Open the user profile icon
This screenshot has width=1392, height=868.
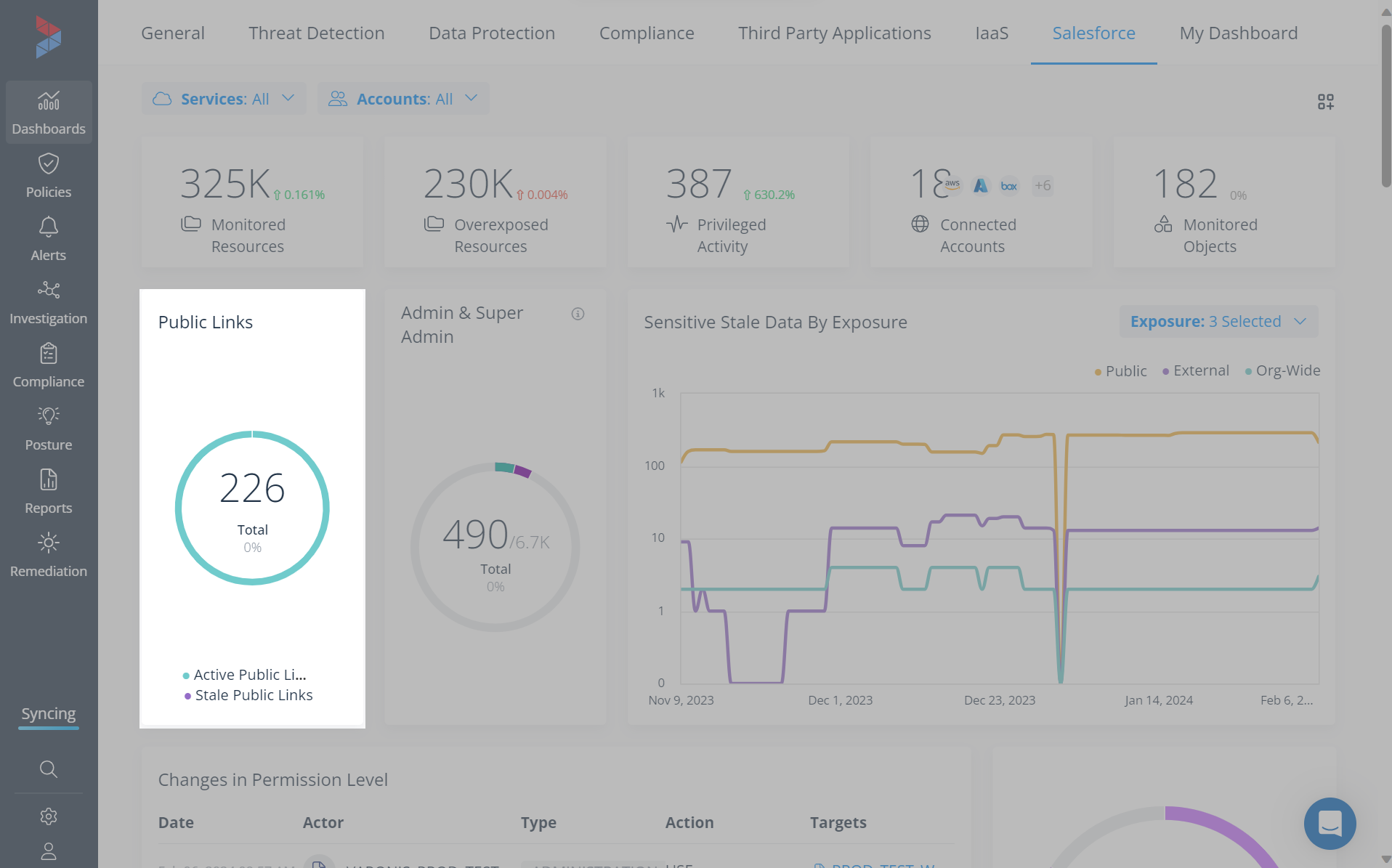click(x=49, y=851)
